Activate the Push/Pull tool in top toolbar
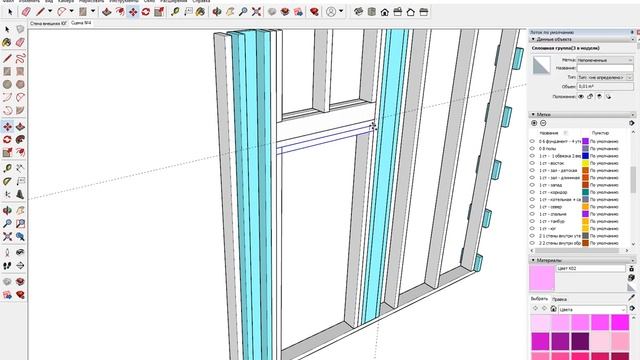 107,12
